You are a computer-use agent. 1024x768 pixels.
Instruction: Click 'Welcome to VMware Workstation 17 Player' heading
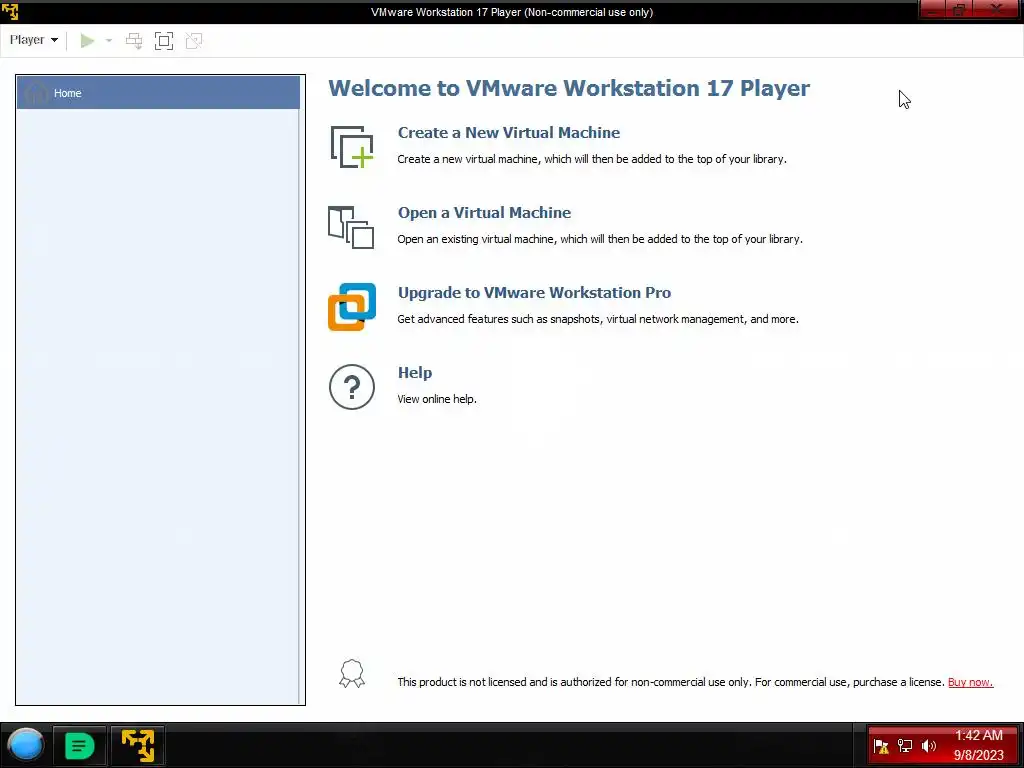click(569, 88)
